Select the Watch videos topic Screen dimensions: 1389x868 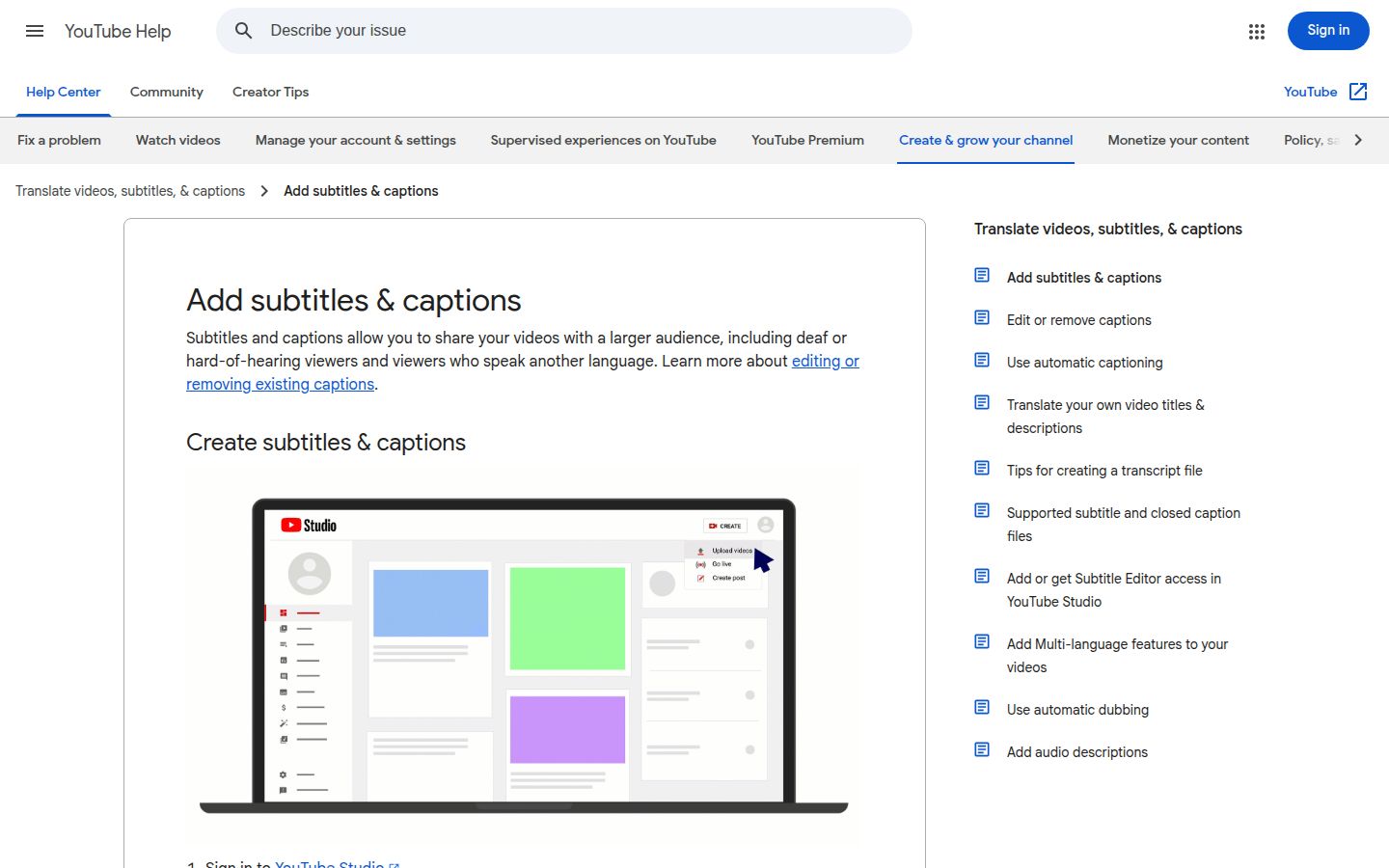pos(177,140)
